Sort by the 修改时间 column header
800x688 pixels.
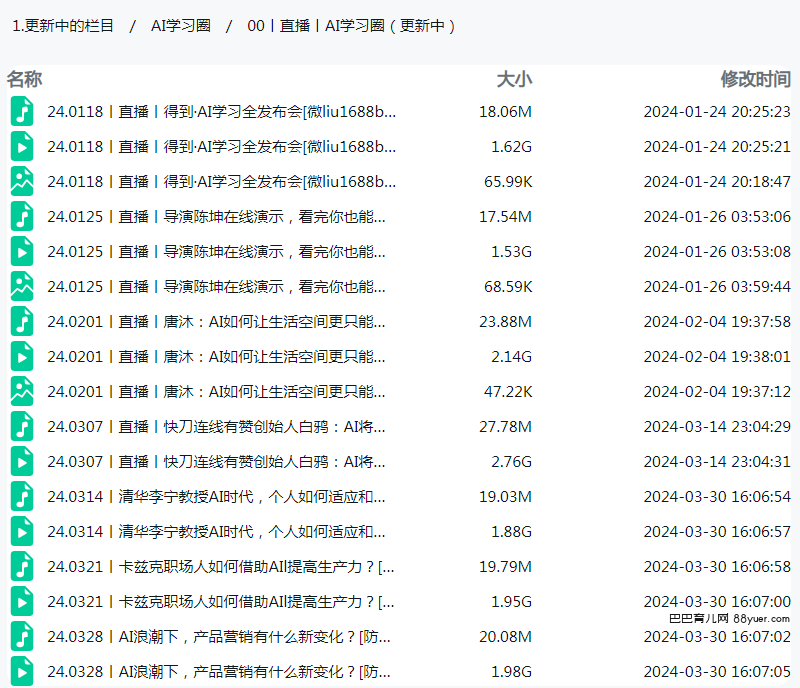(756, 79)
